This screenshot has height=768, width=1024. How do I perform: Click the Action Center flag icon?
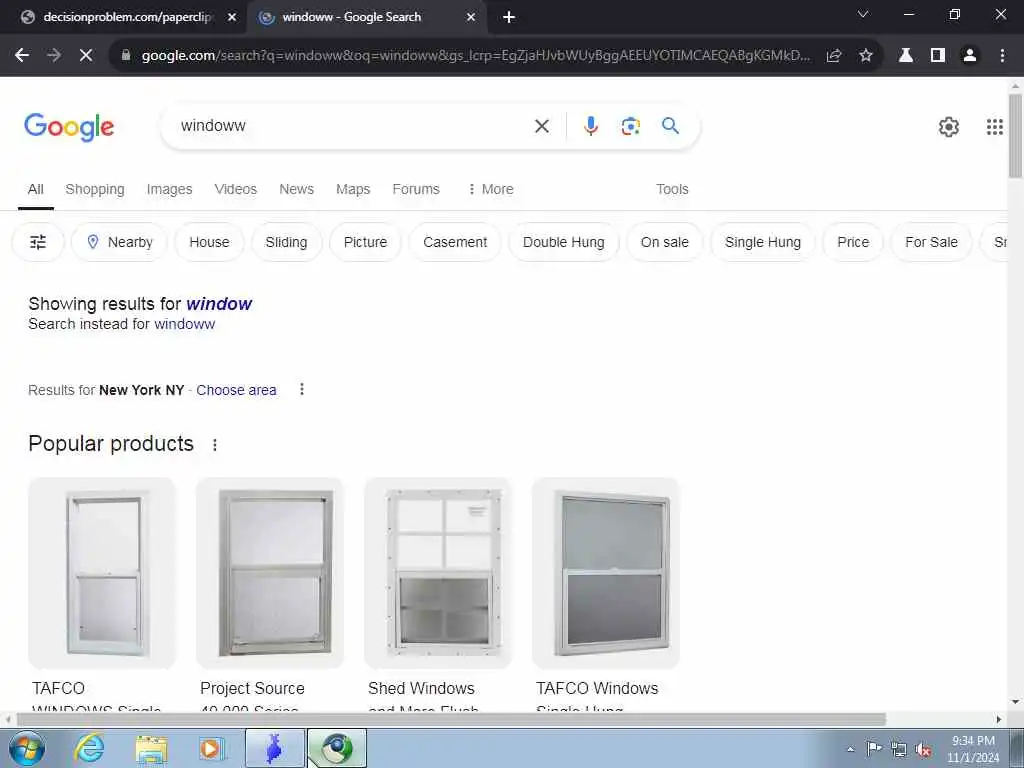click(x=874, y=748)
